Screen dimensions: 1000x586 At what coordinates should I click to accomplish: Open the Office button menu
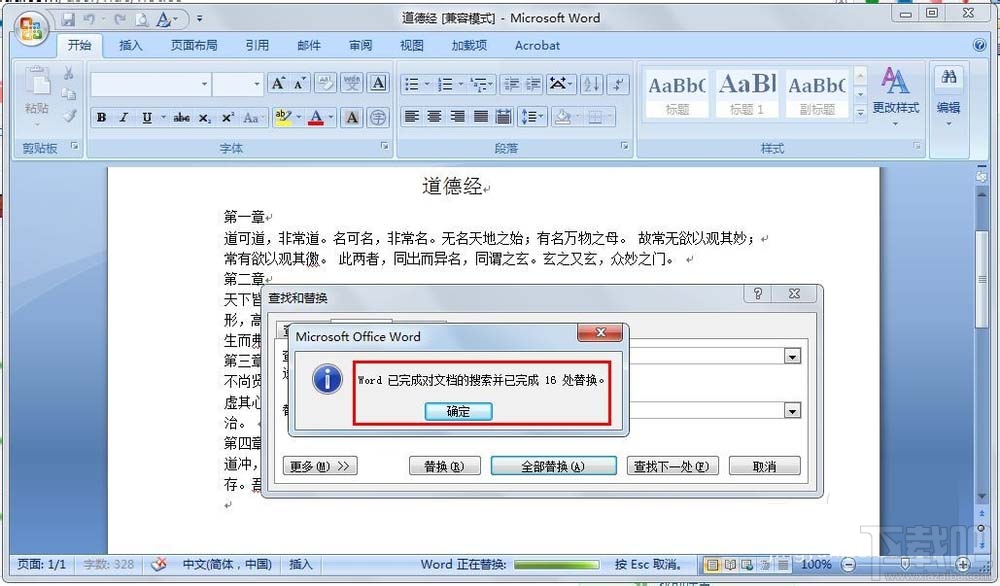(x=30, y=28)
